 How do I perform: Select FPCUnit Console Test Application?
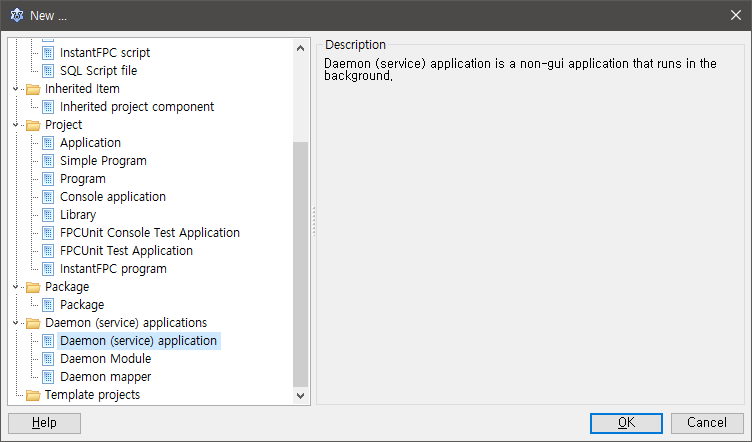click(x=149, y=233)
